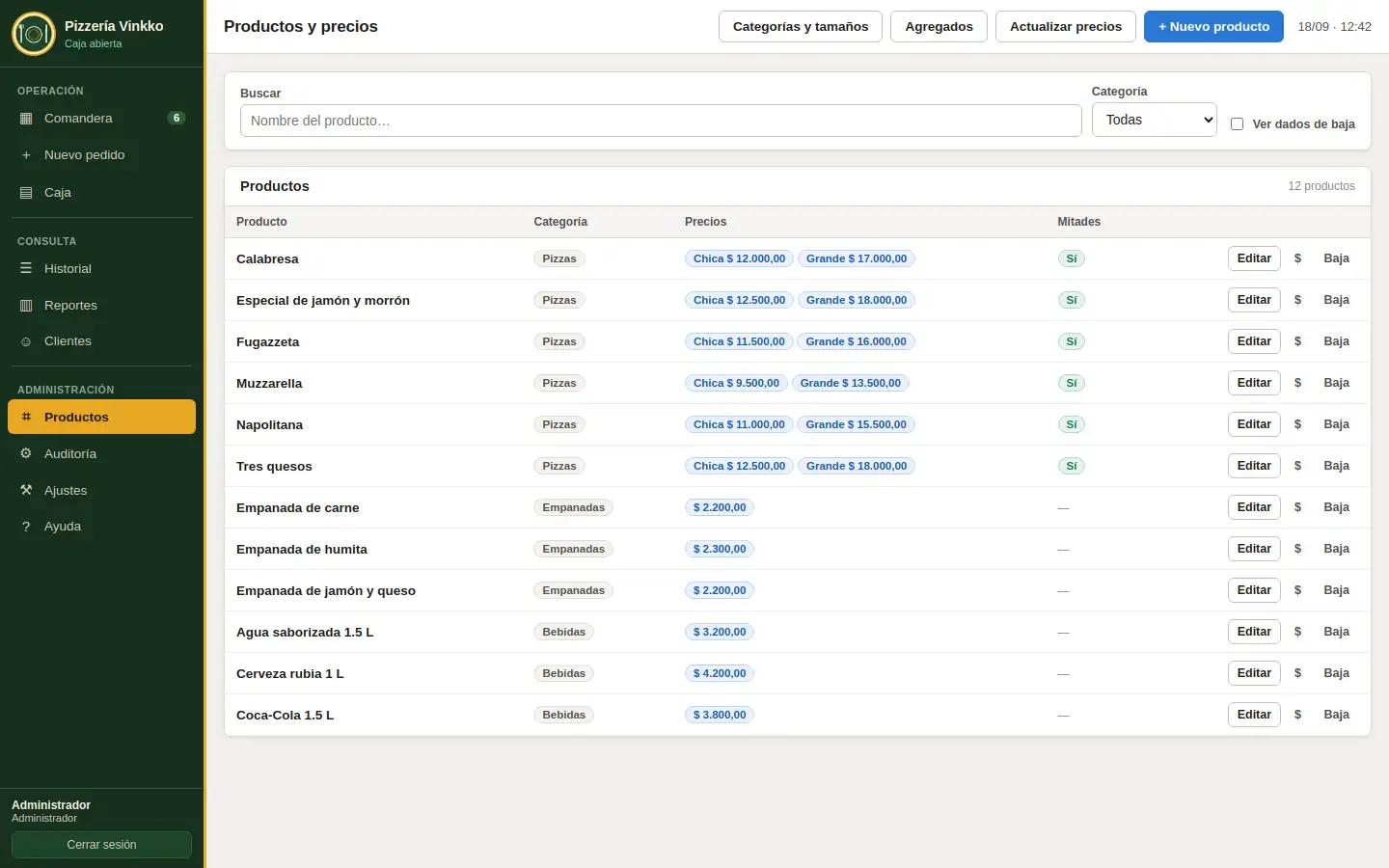Screen dimensions: 1389x868
Task: Click the Administrador user name in sidebar
Action: point(51,805)
